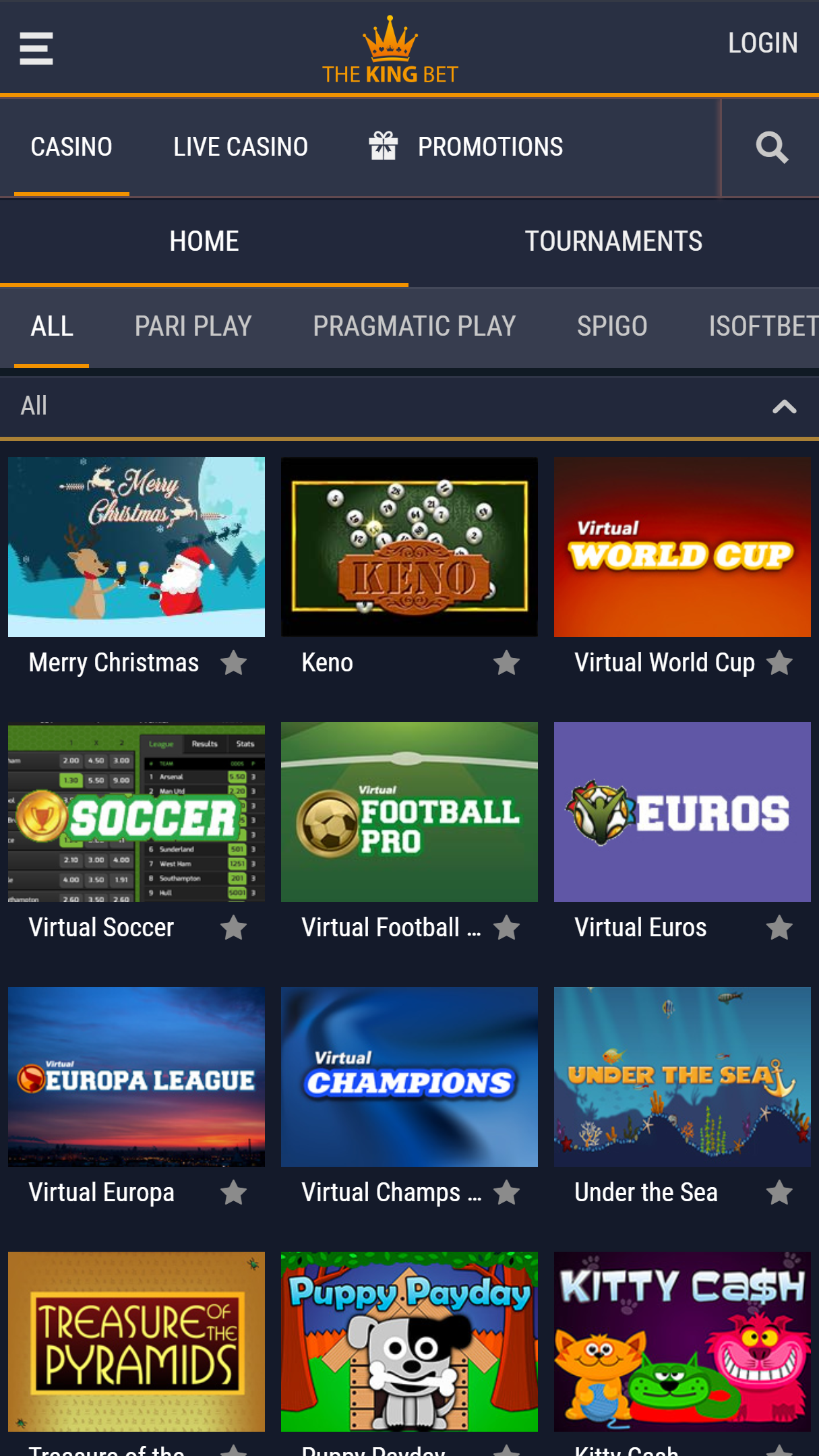Screen dimensions: 819x1456
Task: Open the hamburger navigation menu
Action: tap(36, 49)
